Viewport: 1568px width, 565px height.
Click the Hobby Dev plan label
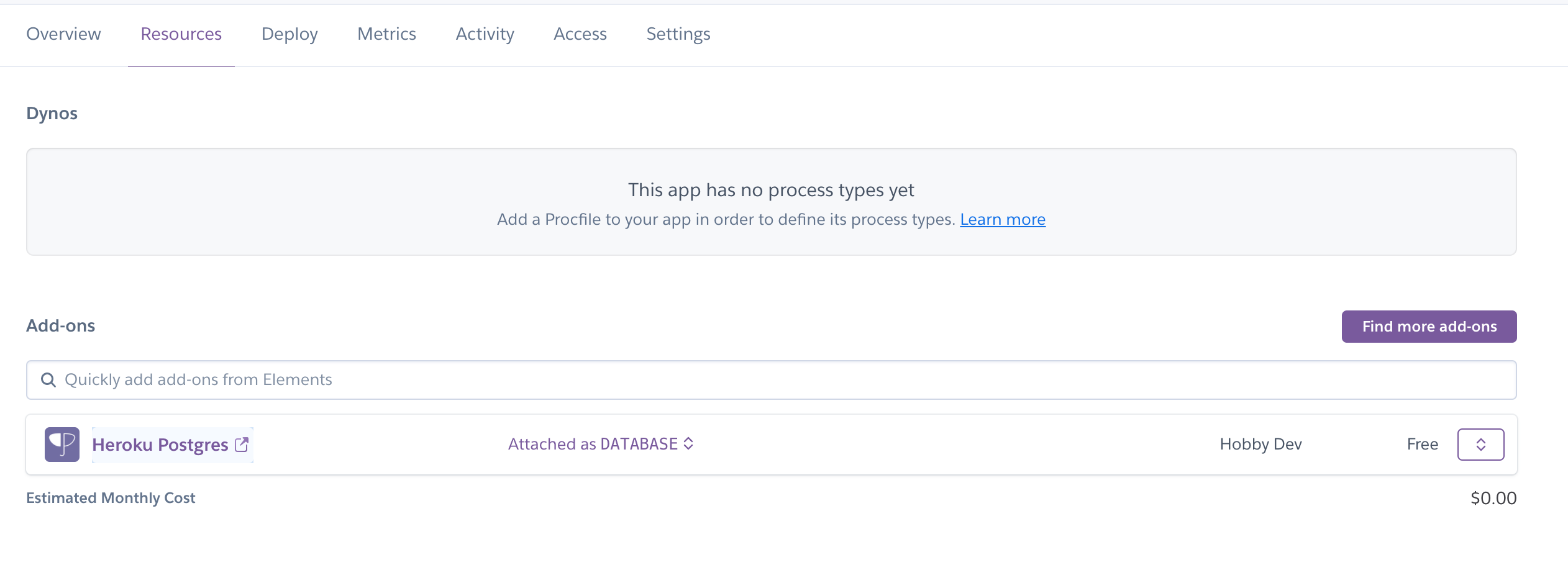pyautogui.click(x=1260, y=445)
